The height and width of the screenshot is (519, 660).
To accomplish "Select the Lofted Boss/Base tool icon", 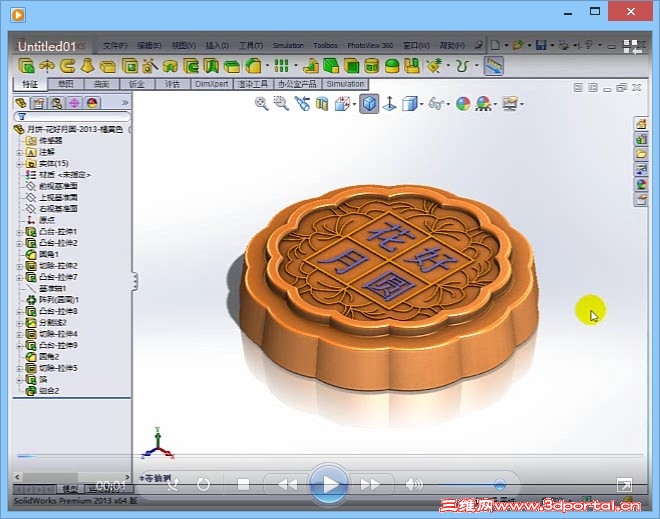I will point(88,66).
